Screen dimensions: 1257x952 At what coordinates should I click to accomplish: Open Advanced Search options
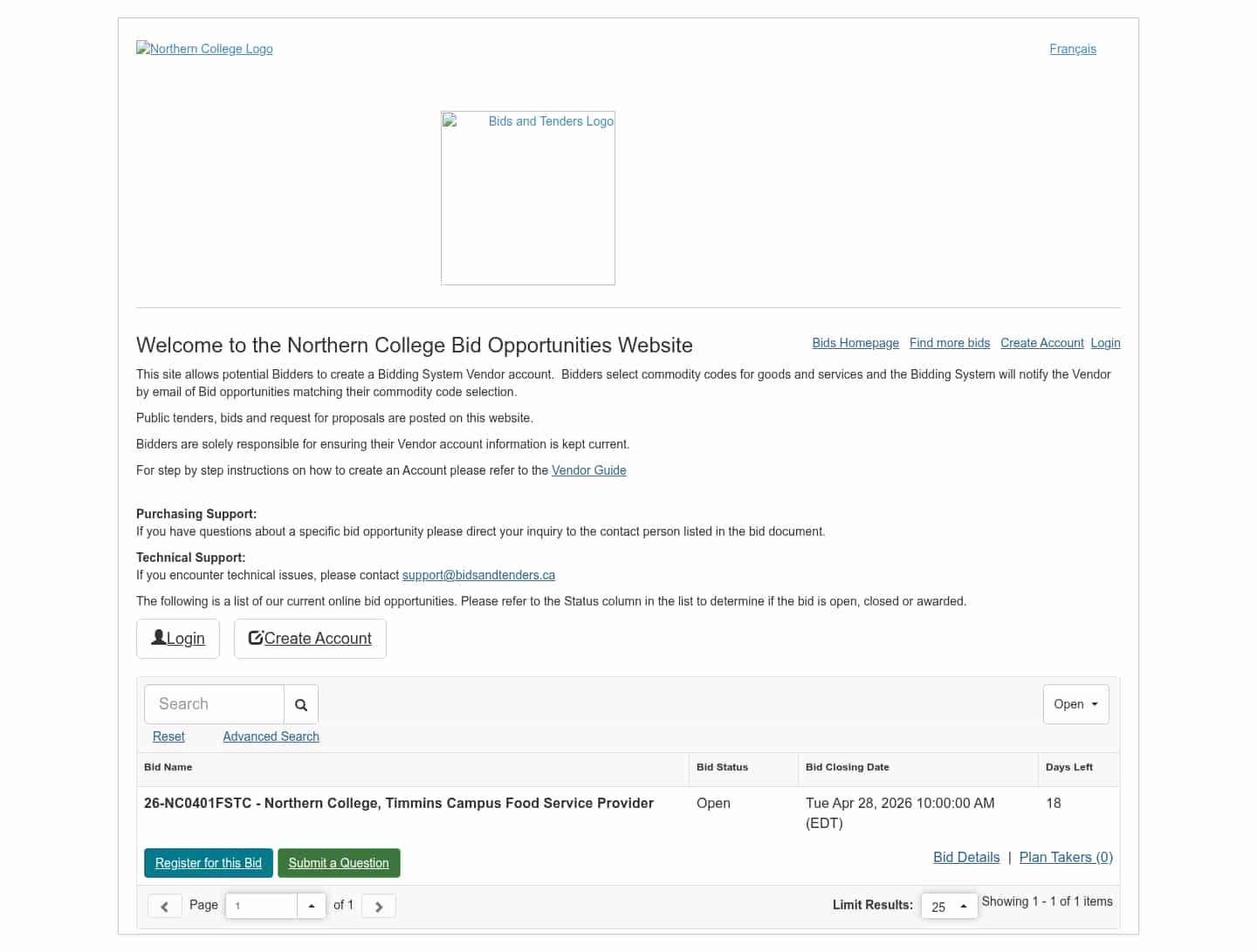[x=271, y=736]
